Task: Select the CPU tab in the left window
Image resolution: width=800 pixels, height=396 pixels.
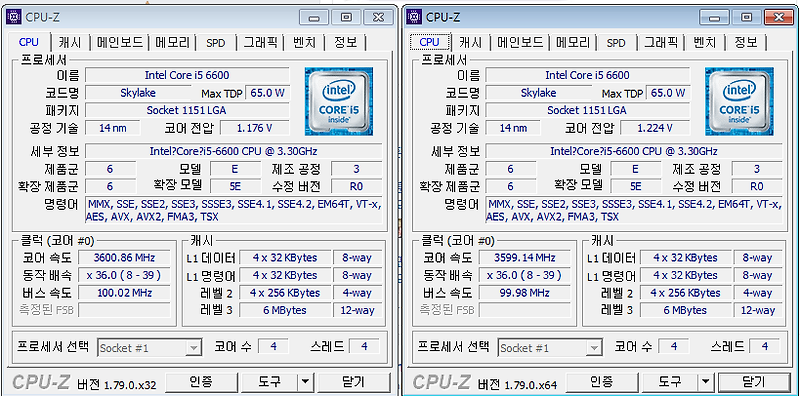Action: [x=29, y=42]
